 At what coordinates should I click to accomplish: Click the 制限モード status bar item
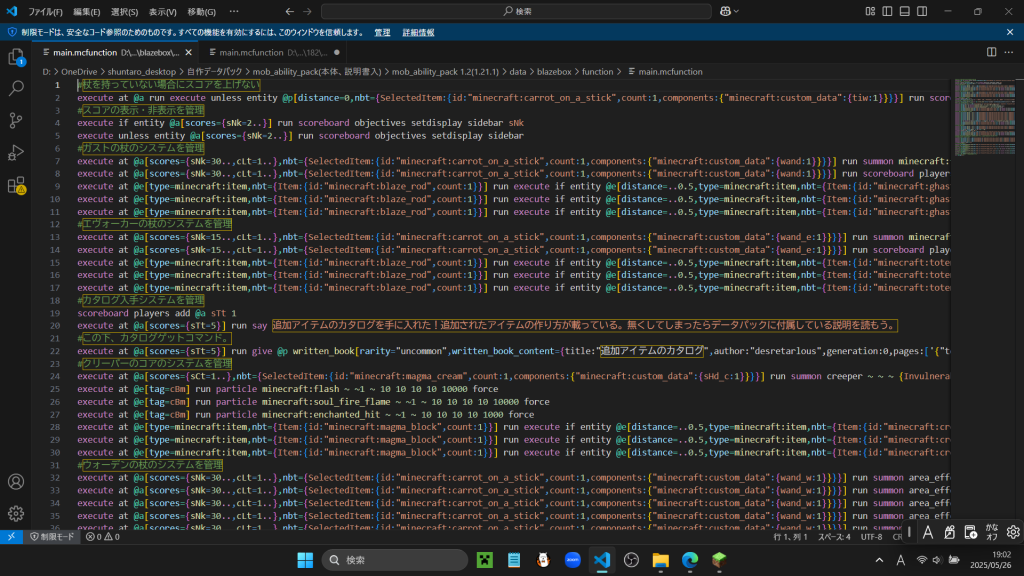(x=52, y=537)
